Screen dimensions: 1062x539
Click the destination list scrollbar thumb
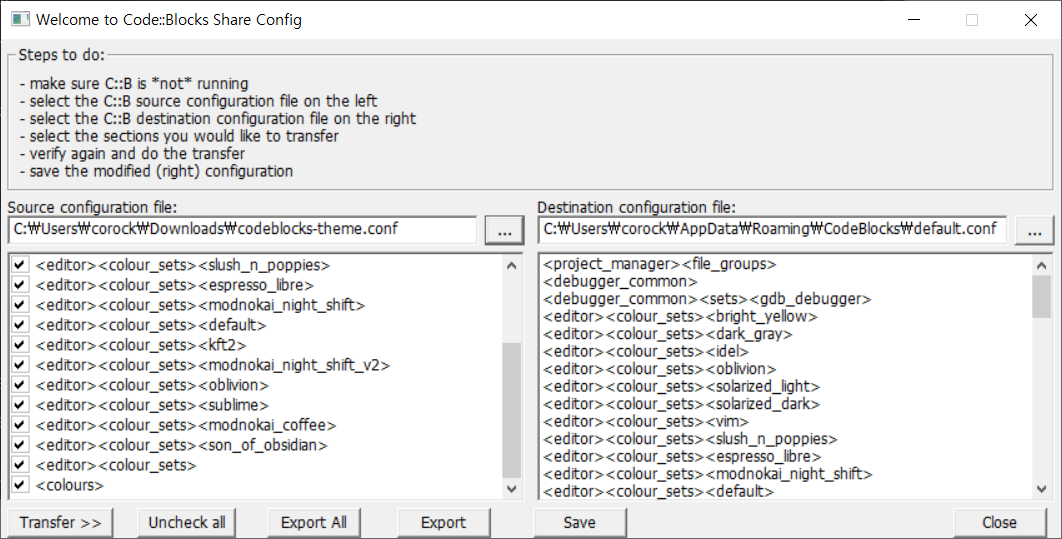1042,297
